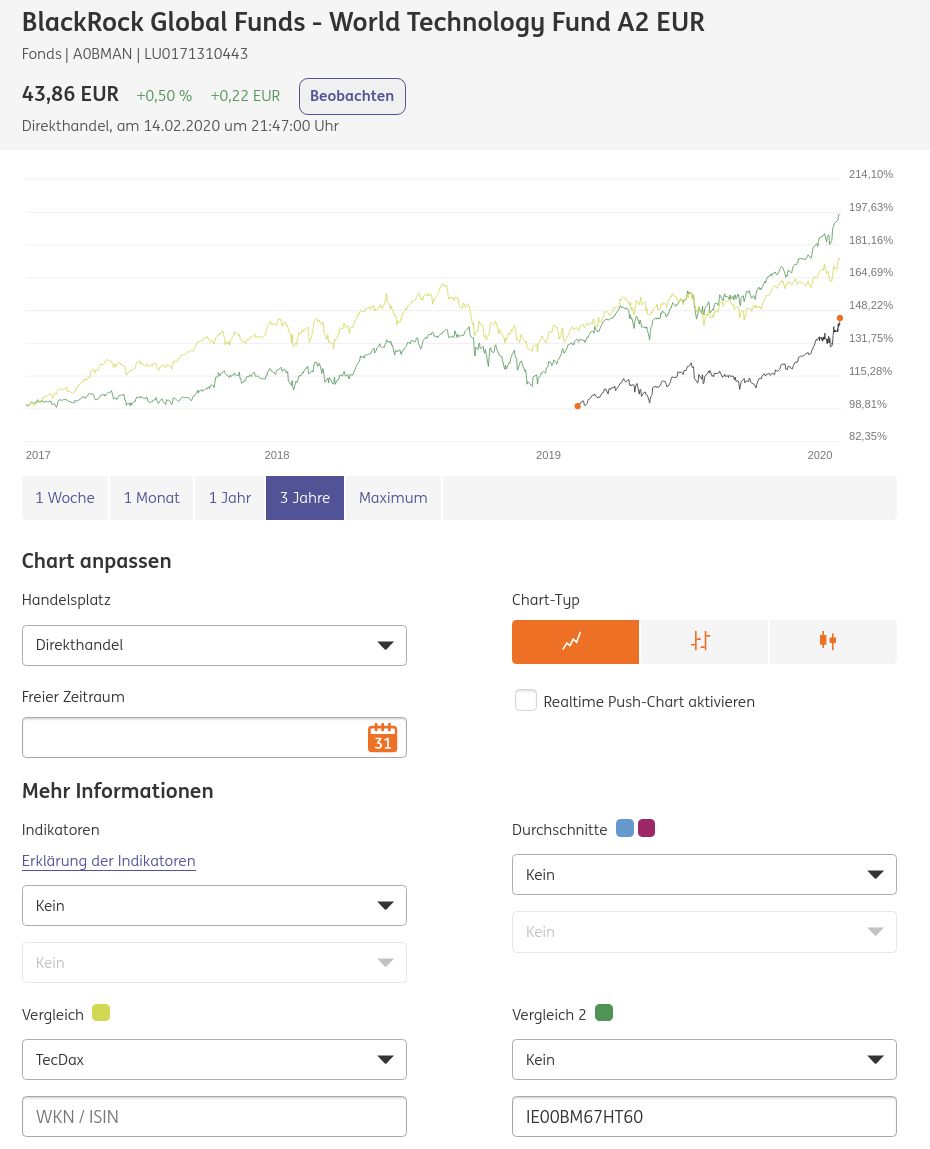This screenshot has height=1149, width=930.
Task: Enable Realtime Push-Chart checkbox
Action: [526, 700]
